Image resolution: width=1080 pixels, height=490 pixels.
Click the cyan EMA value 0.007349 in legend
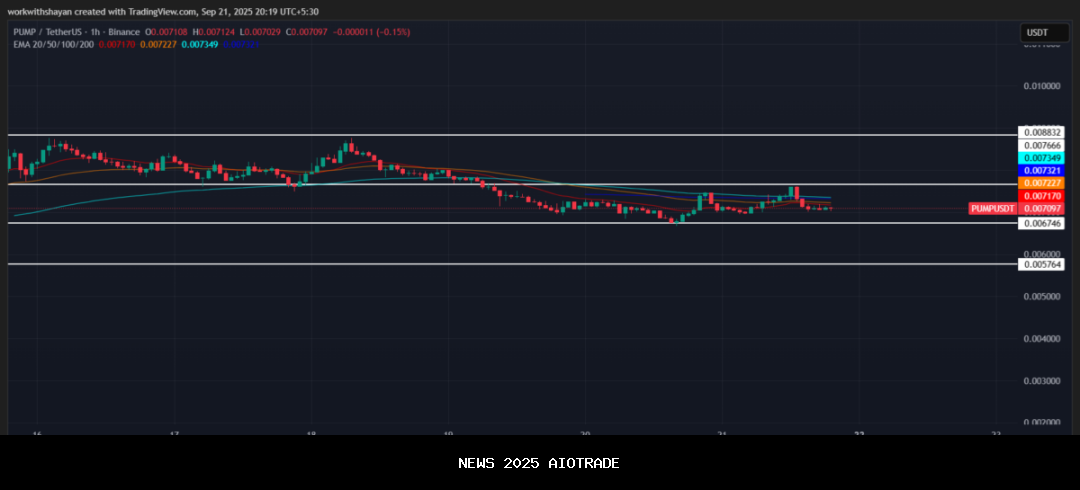(201, 44)
